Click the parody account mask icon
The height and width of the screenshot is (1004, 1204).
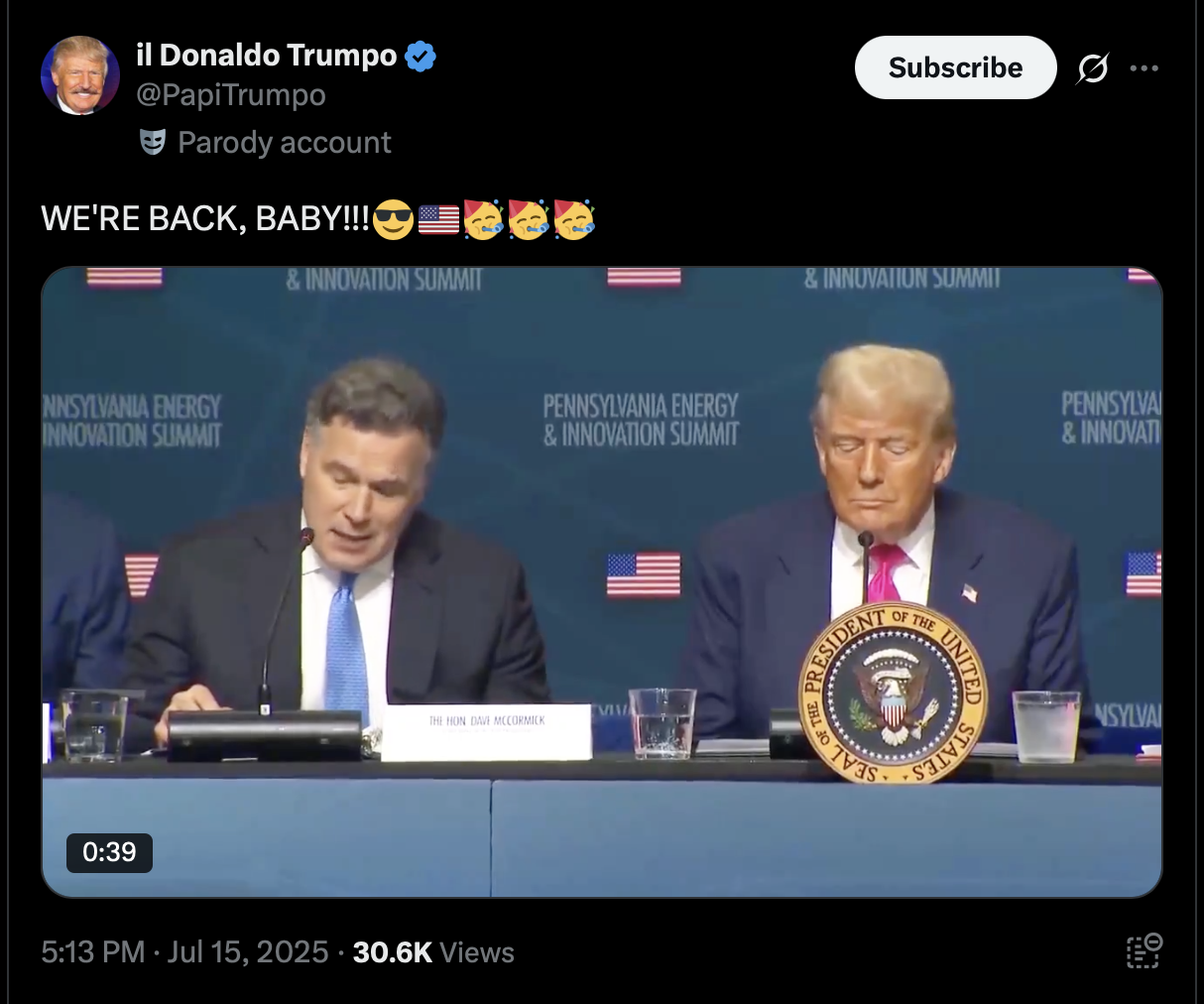point(152,143)
